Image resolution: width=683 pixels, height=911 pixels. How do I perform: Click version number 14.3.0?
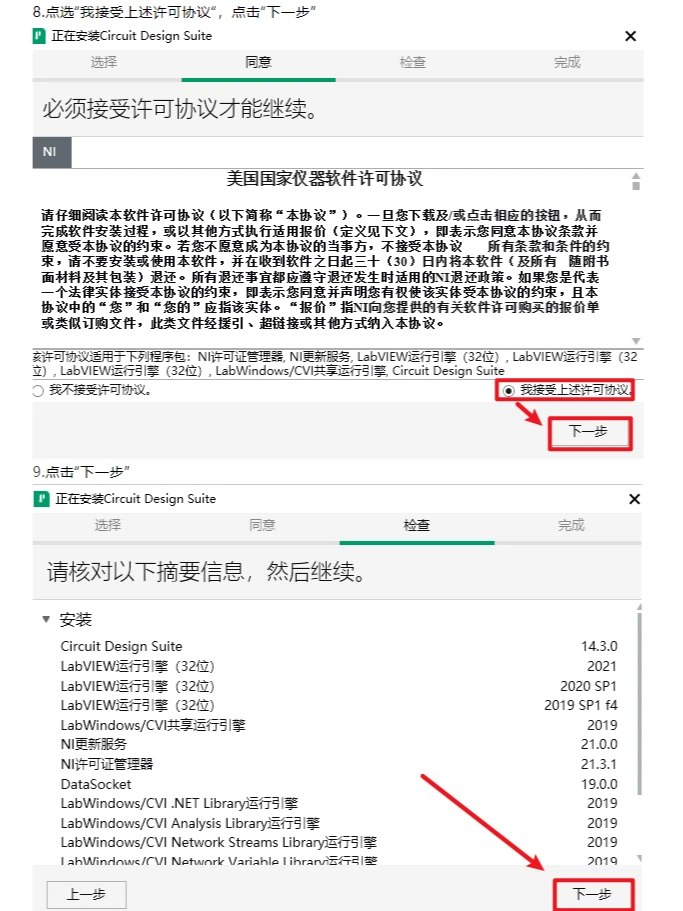599,646
